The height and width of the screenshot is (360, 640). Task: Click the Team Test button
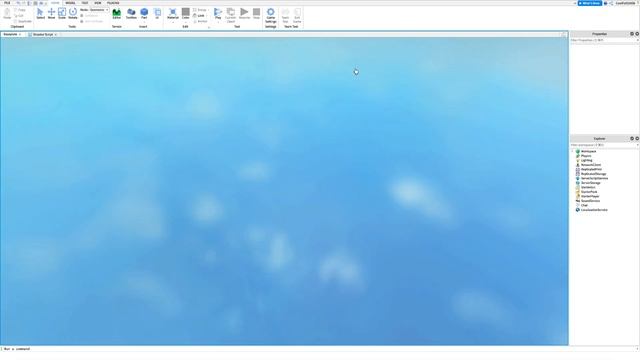coord(285,15)
